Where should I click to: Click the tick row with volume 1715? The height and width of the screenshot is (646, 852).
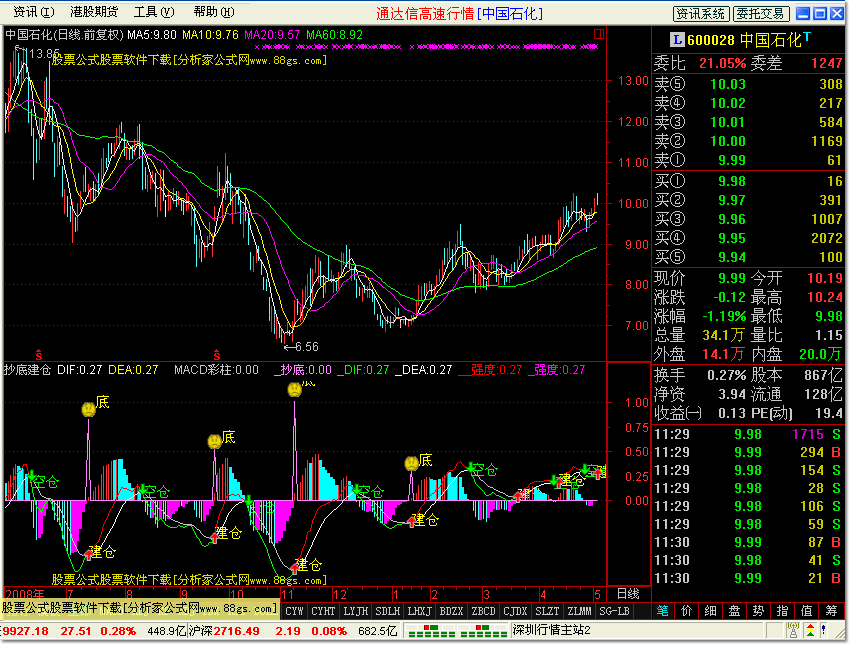click(x=748, y=434)
